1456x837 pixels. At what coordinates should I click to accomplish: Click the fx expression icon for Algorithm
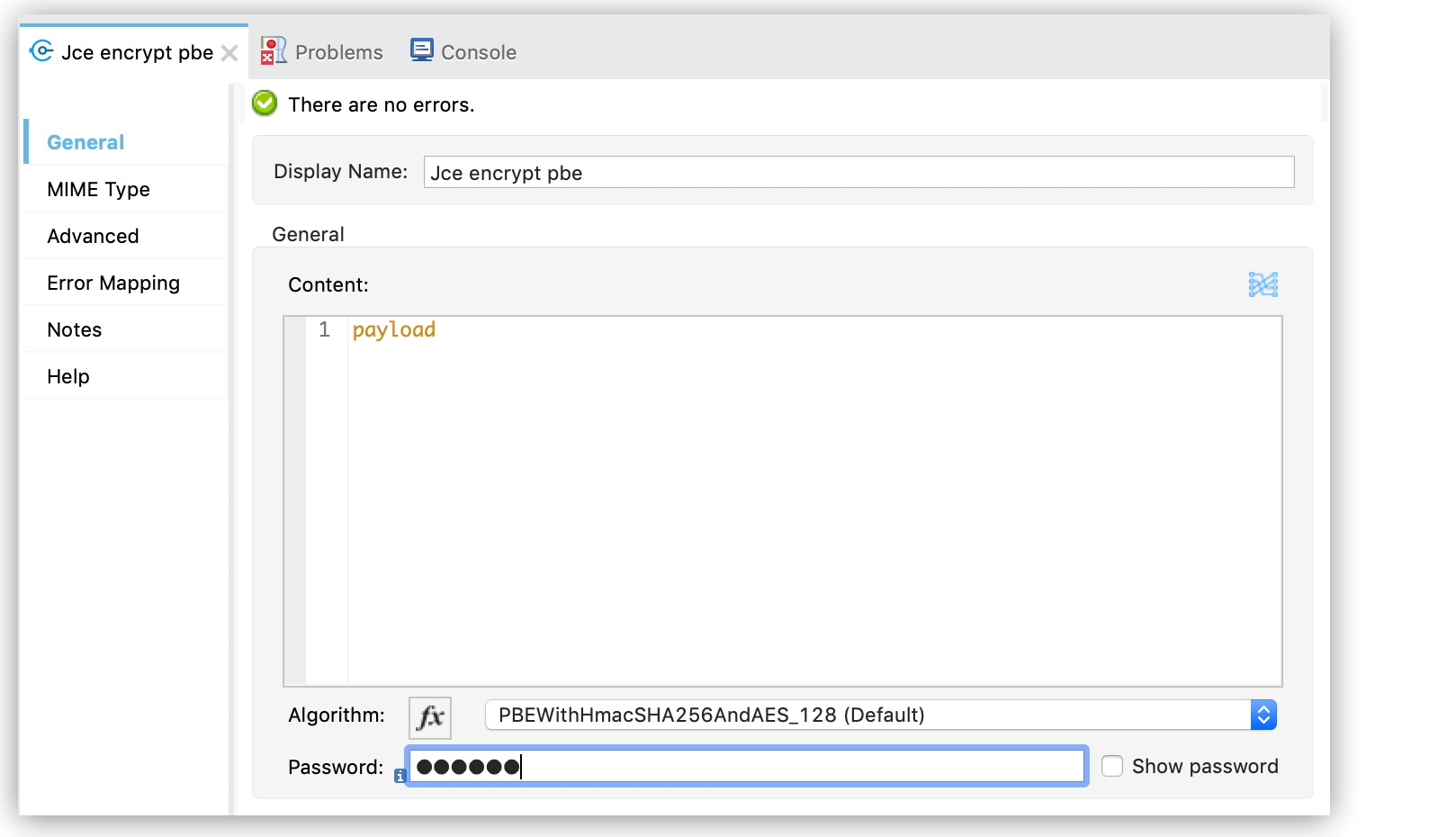(x=430, y=717)
